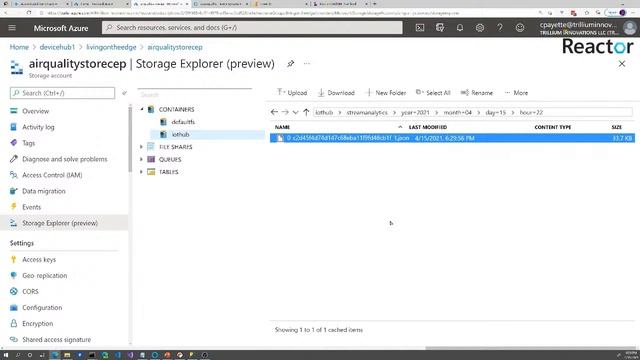640x360 pixels.
Task: Click Select All in toolbar
Action: tap(433, 93)
